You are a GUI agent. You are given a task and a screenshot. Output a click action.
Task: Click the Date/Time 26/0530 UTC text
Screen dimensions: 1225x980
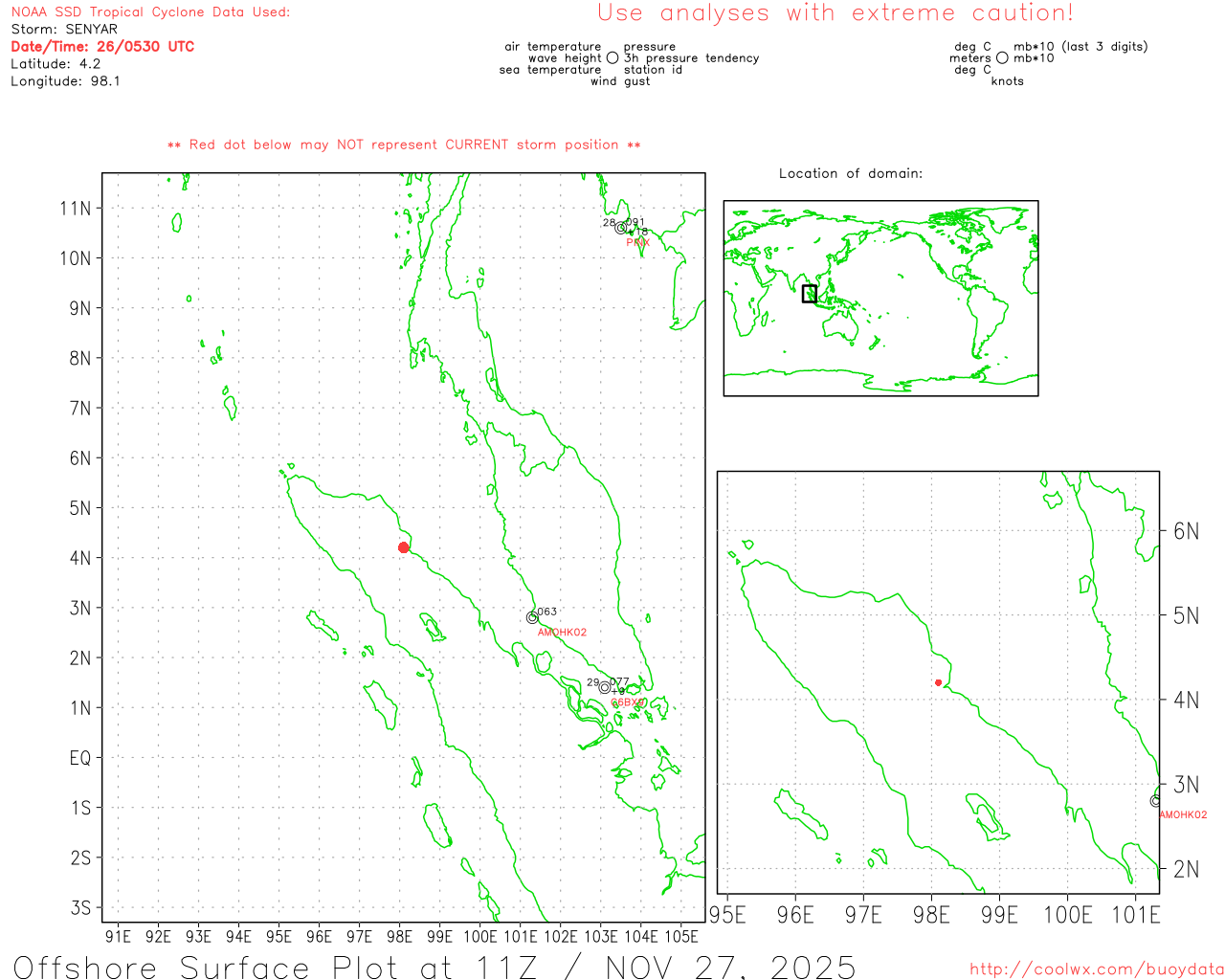click(x=102, y=47)
